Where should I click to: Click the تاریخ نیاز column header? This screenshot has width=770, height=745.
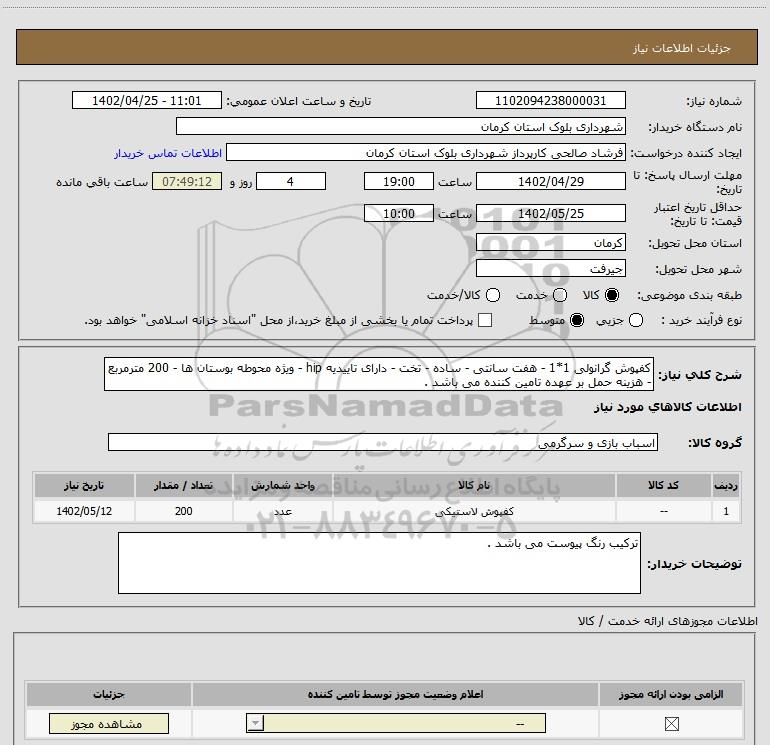coord(84,485)
